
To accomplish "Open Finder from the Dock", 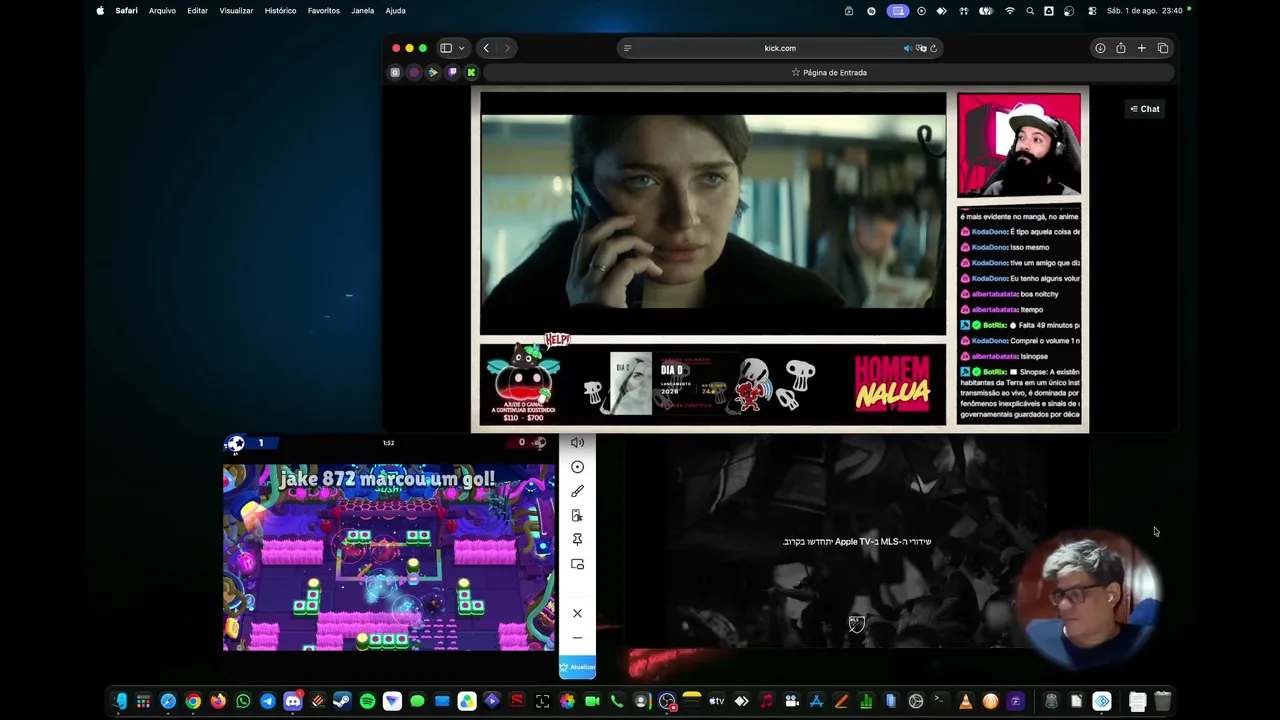I will click(x=120, y=701).
